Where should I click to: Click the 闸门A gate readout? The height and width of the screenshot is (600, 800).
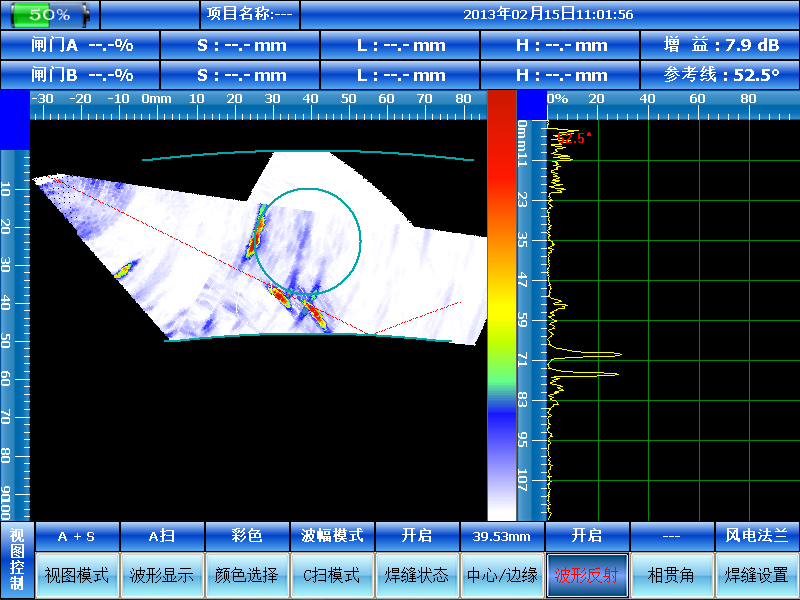[80, 46]
